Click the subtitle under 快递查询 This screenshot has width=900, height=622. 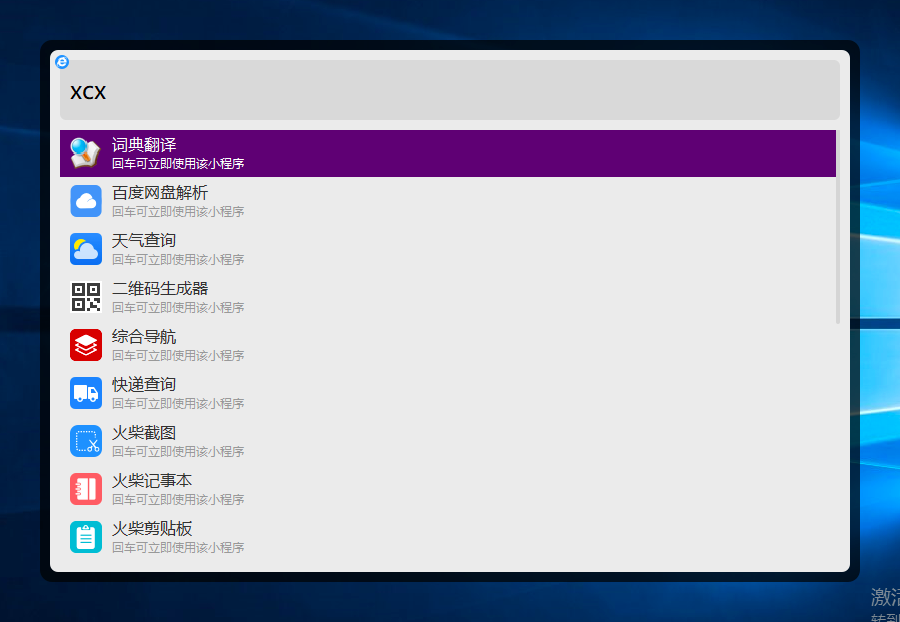pyautogui.click(x=178, y=404)
